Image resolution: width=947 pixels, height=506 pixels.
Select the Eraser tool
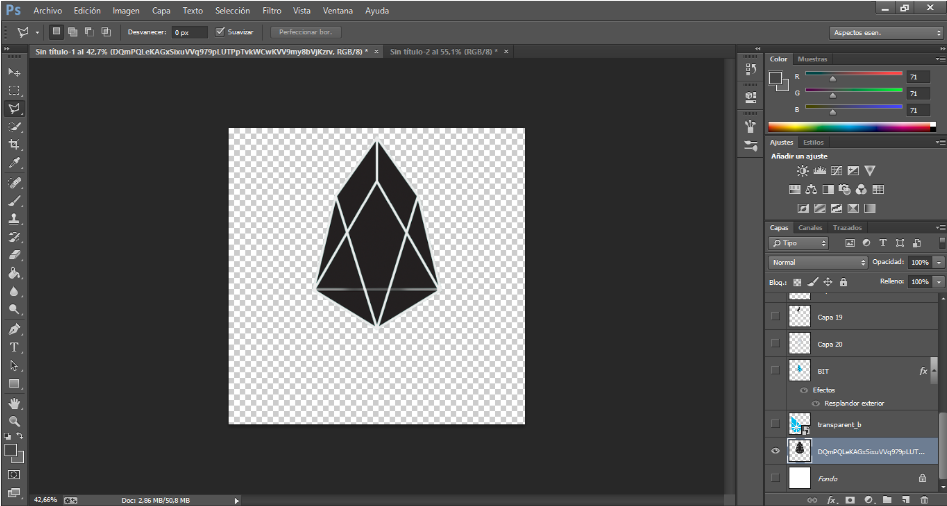coord(14,255)
